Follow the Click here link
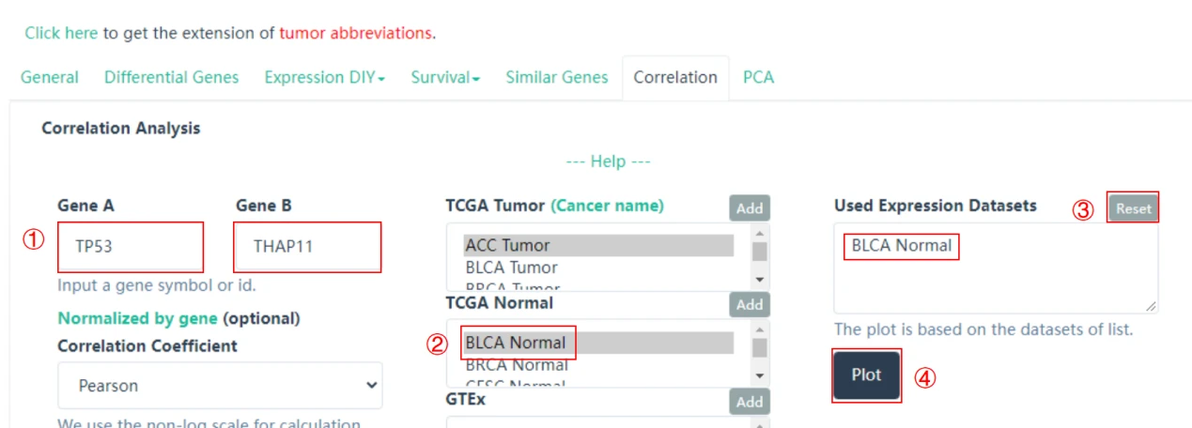Screen dimensions: 1192x428 [x=61, y=33]
